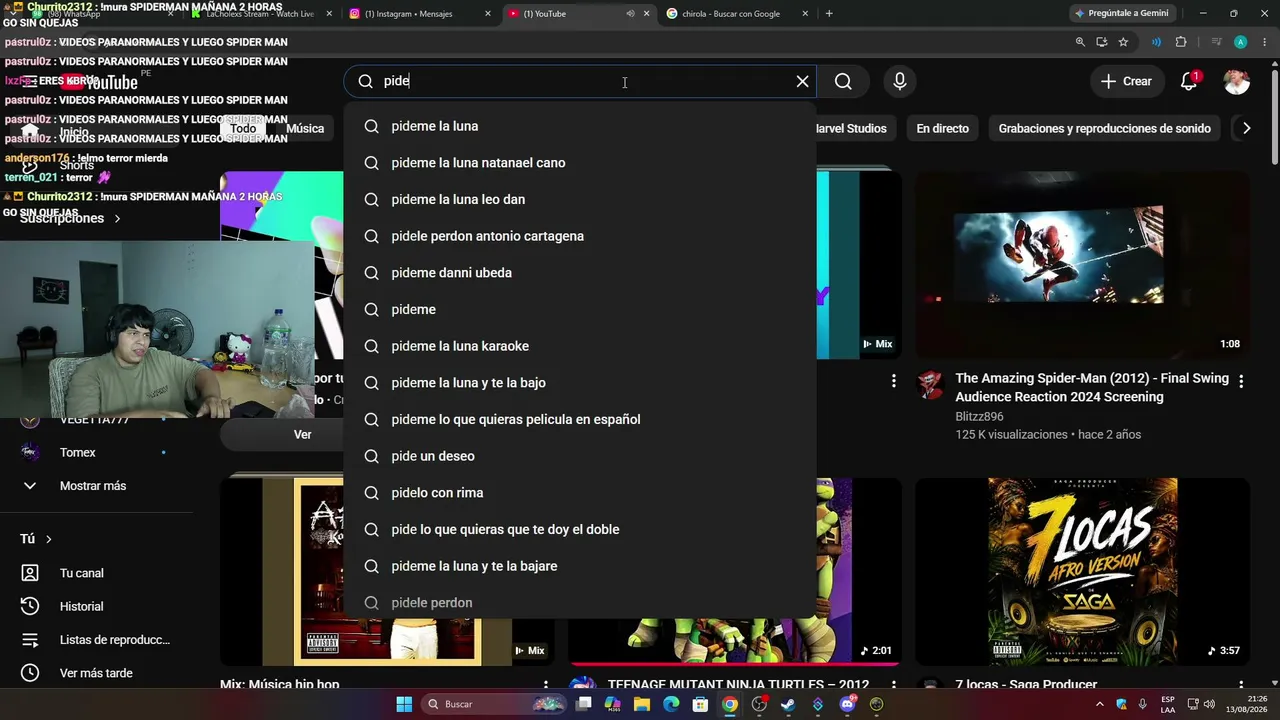Open the Chrome extensions puzzle icon

1181,42
